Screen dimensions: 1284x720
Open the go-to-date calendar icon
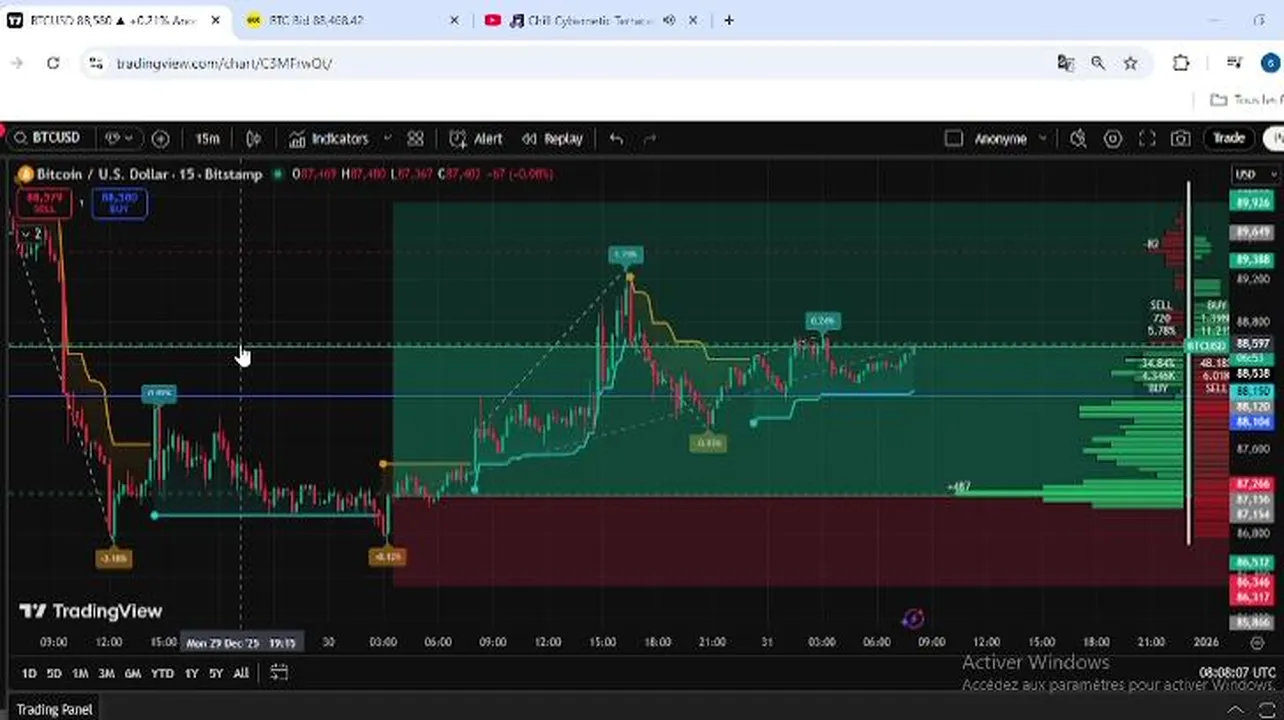[x=279, y=673]
